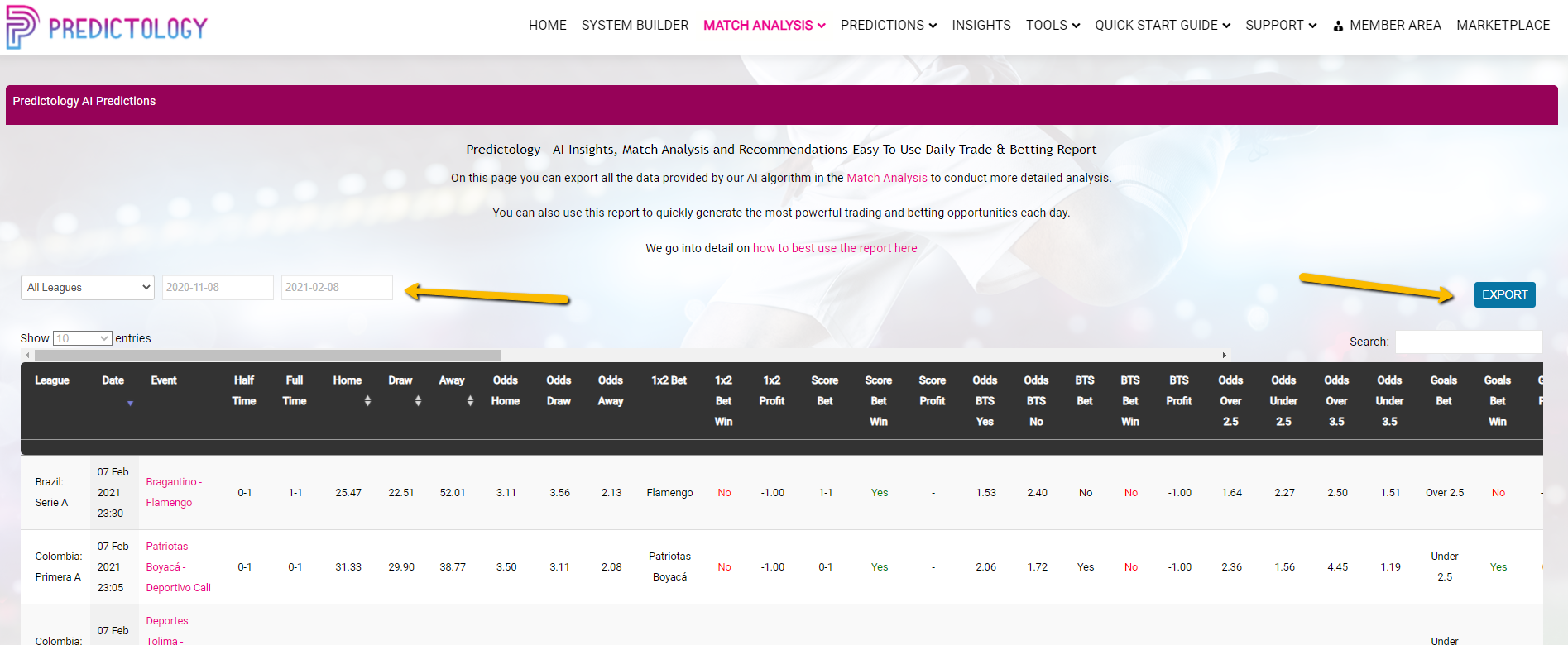Click the Event column header

(x=164, y=380)
